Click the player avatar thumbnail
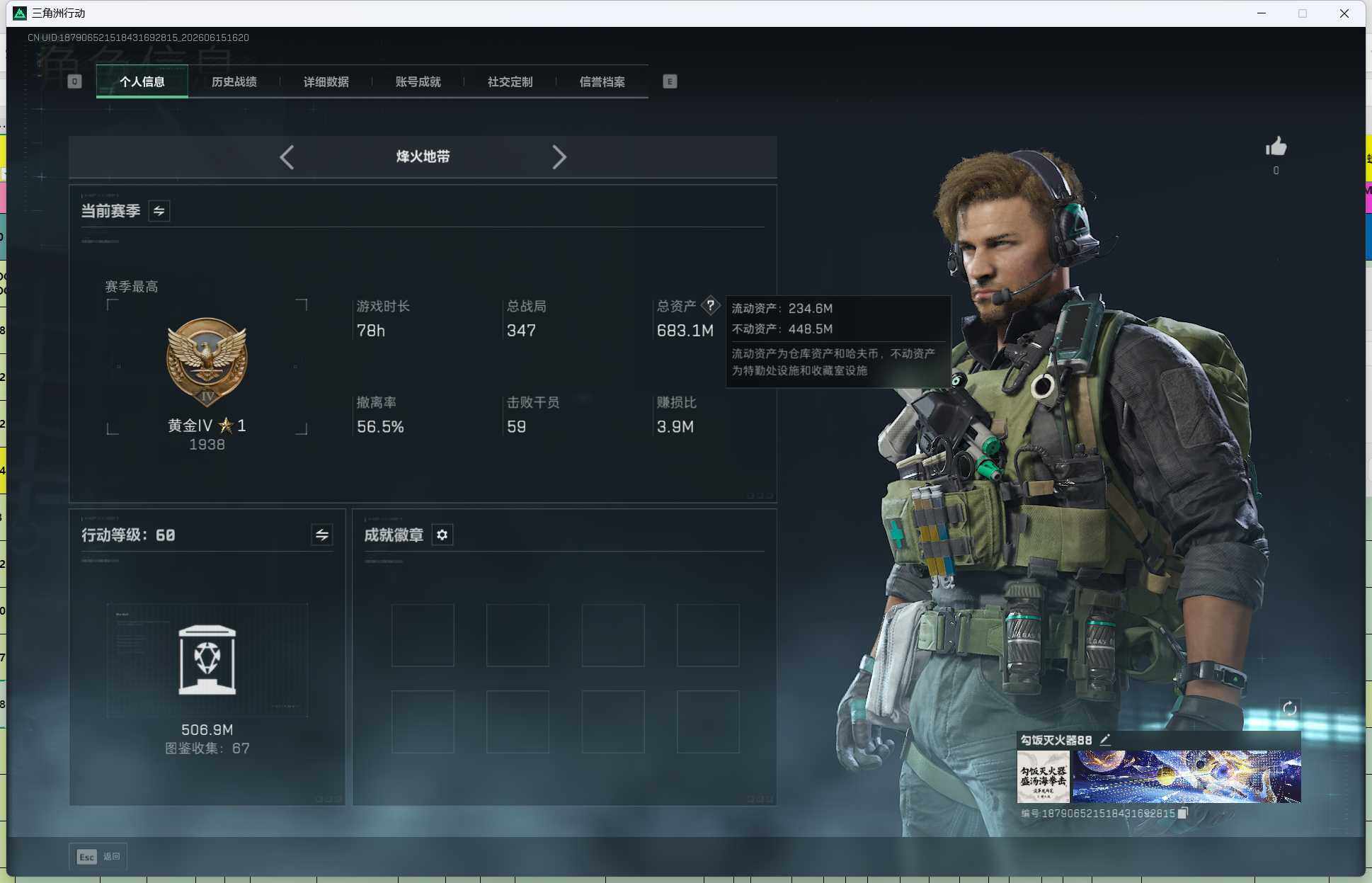1372x883 pixels. click(1044, 777)
